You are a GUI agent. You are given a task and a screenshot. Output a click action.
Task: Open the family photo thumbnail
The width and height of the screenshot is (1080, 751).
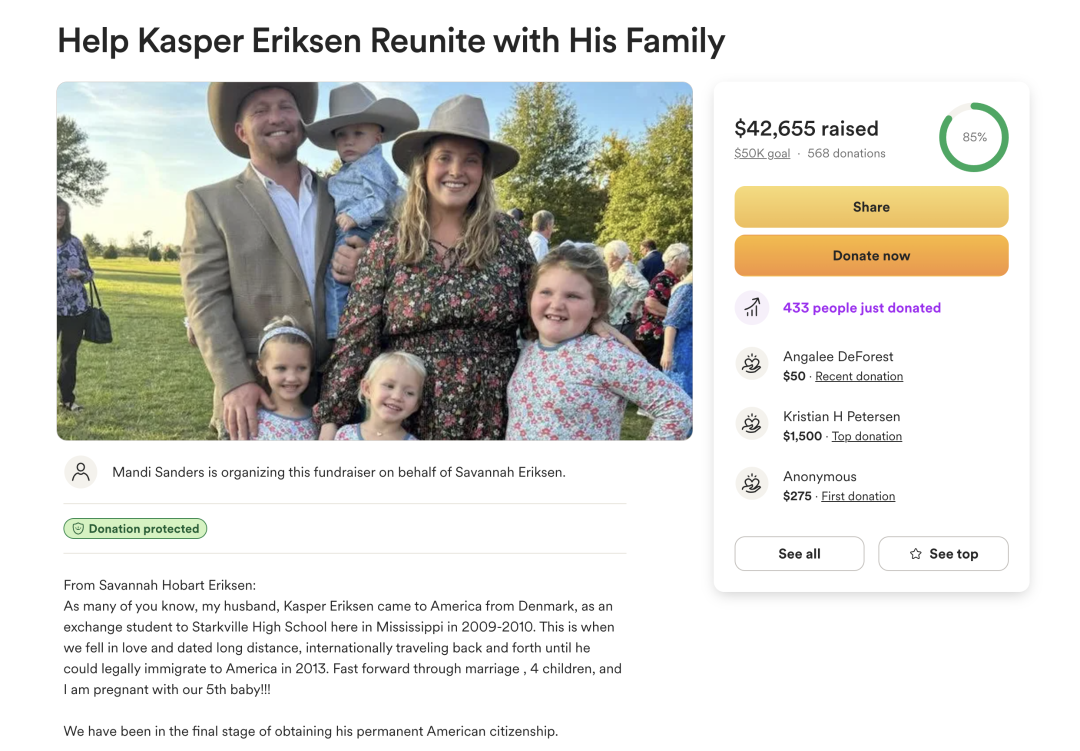click(375, 261)
